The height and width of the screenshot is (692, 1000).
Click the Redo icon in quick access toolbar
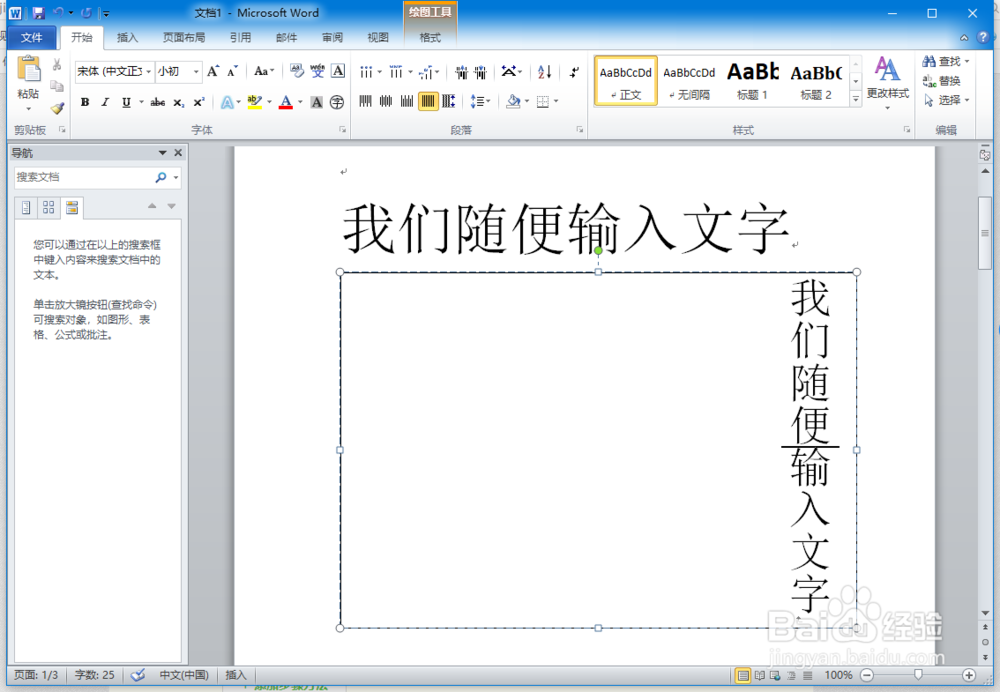point(86,13)
